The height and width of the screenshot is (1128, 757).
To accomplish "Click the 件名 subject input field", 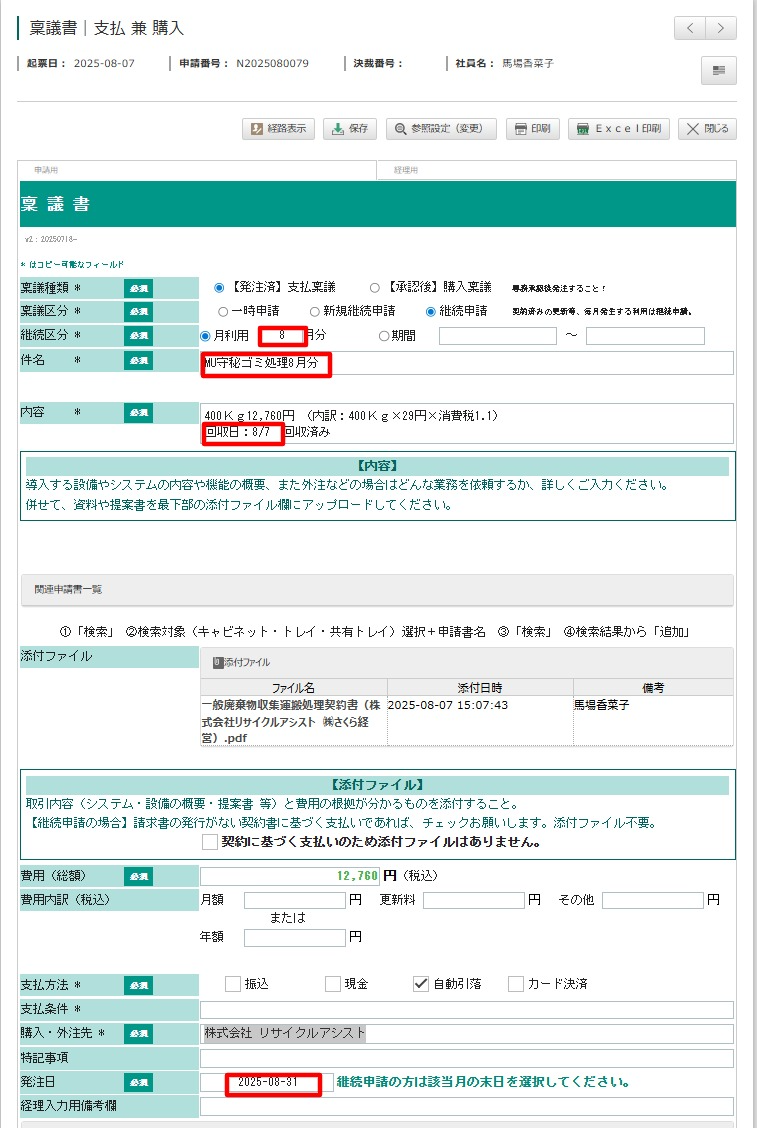I will coord(530,363).
